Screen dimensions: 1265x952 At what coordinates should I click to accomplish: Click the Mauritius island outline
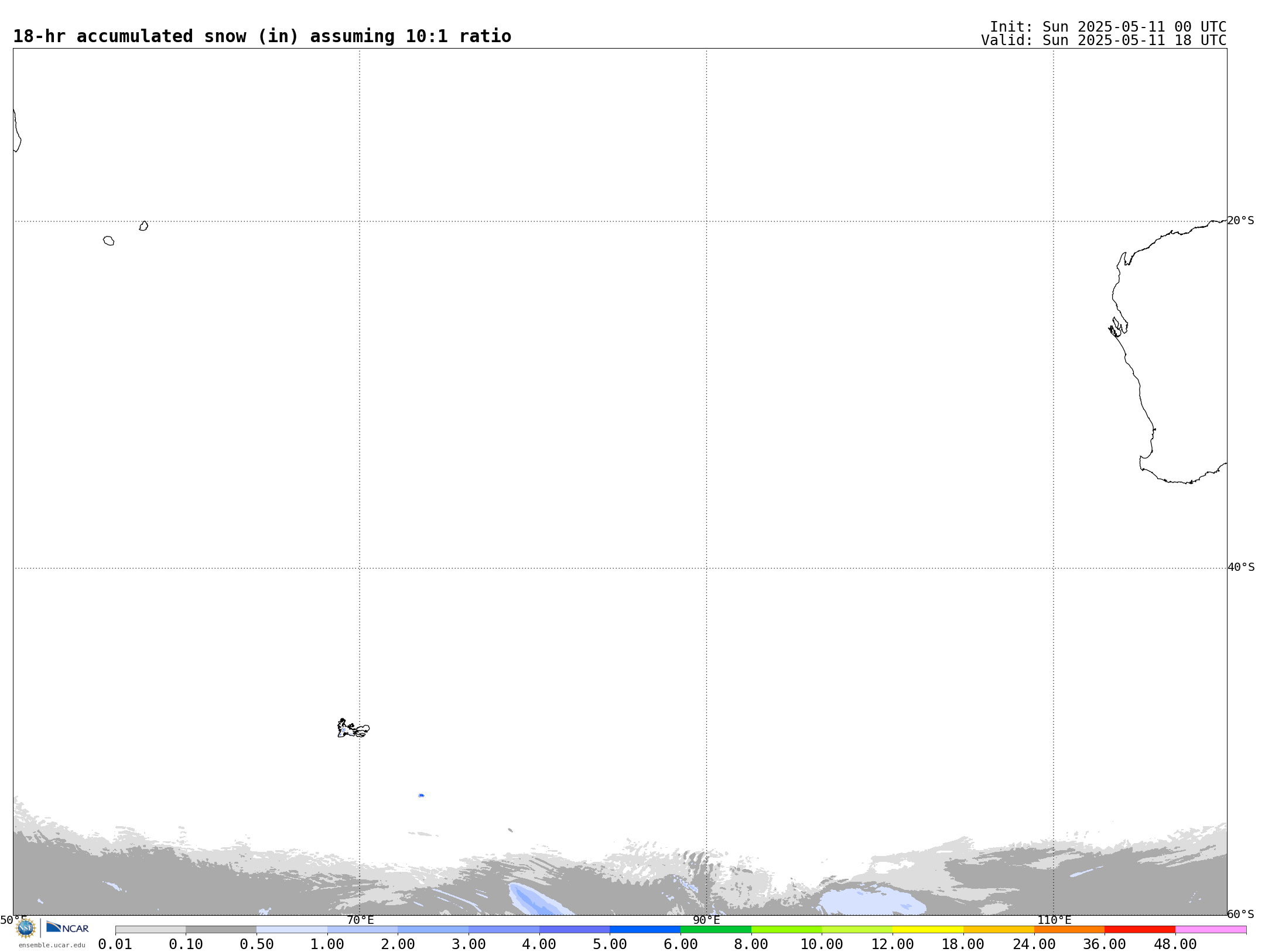(143, 226)
